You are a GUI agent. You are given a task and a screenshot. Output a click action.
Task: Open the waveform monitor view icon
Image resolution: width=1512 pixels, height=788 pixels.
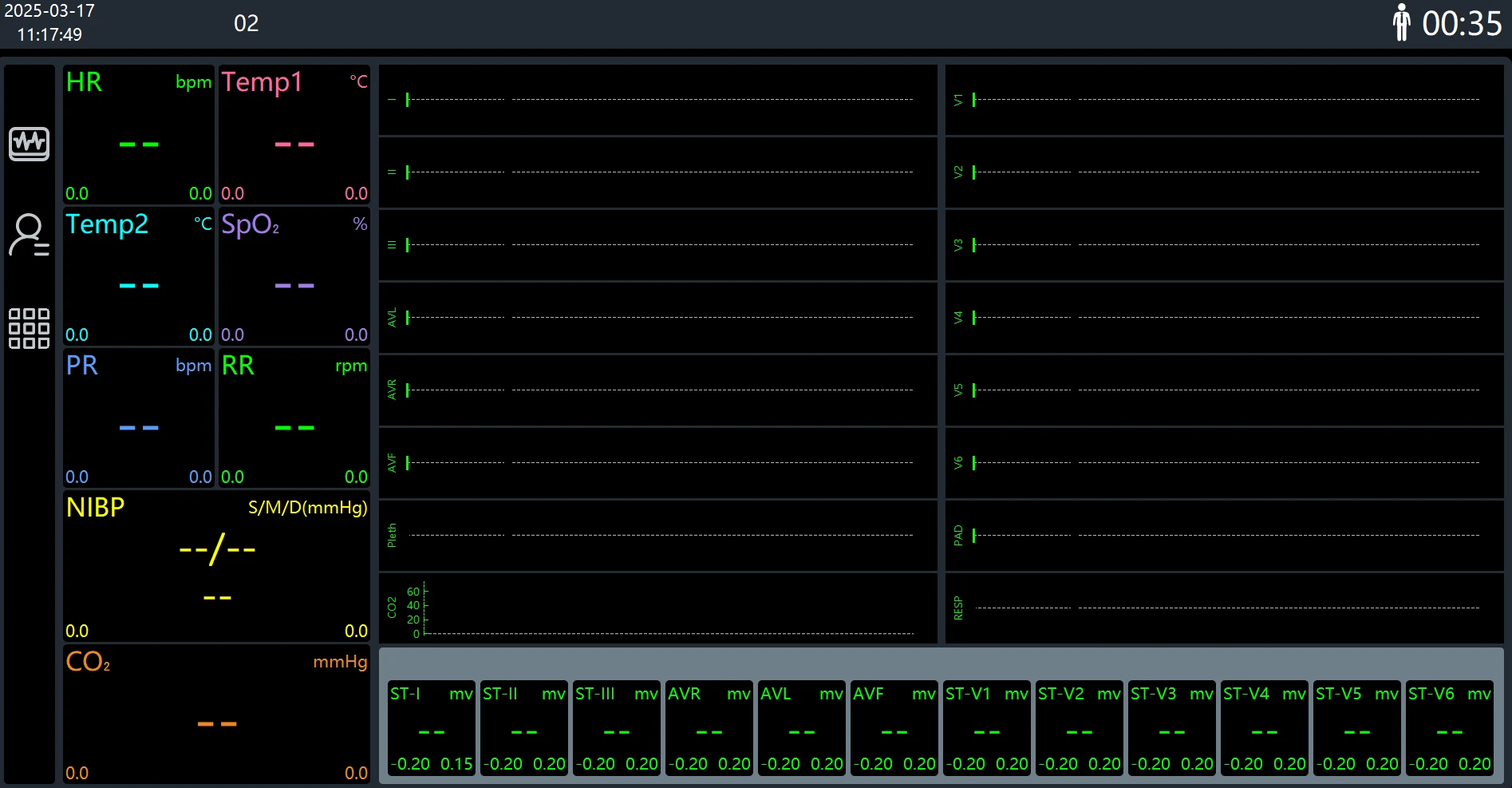[29, 144]
